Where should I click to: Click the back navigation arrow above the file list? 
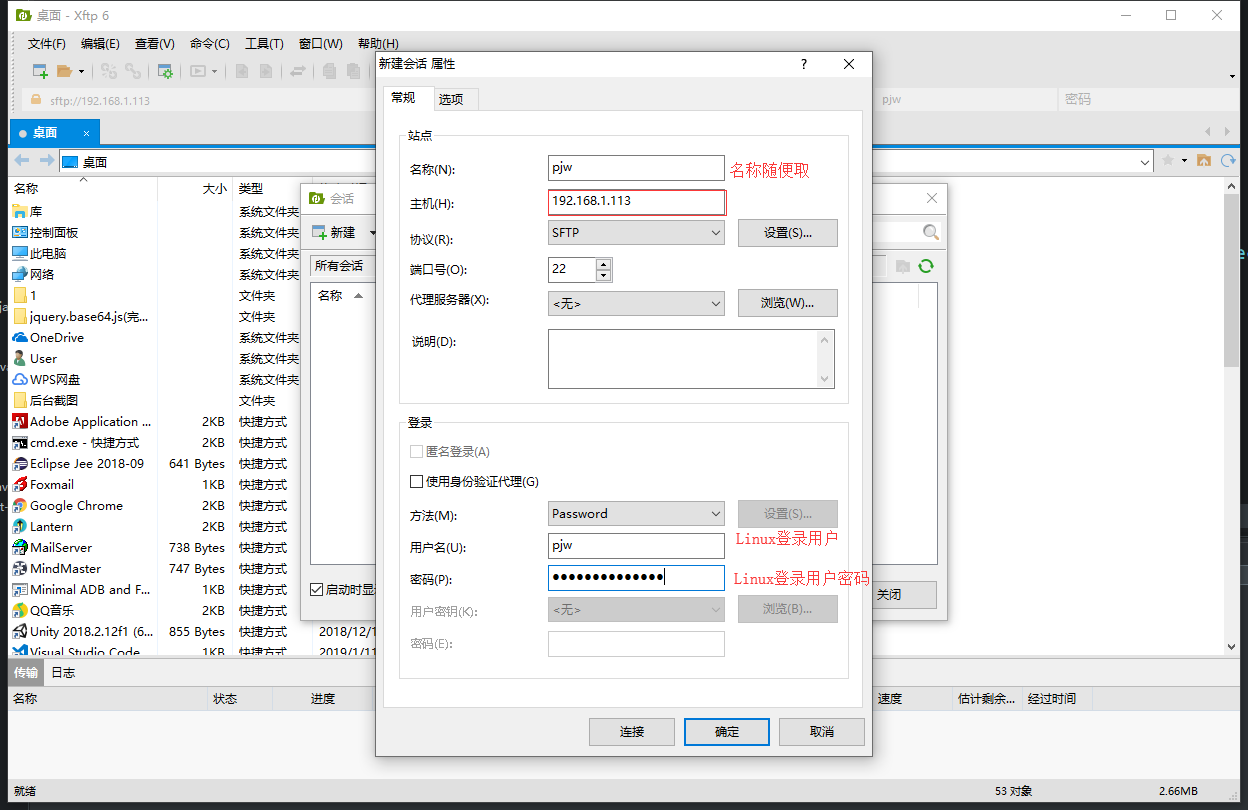pyautogui.click(x=20, y=160)
